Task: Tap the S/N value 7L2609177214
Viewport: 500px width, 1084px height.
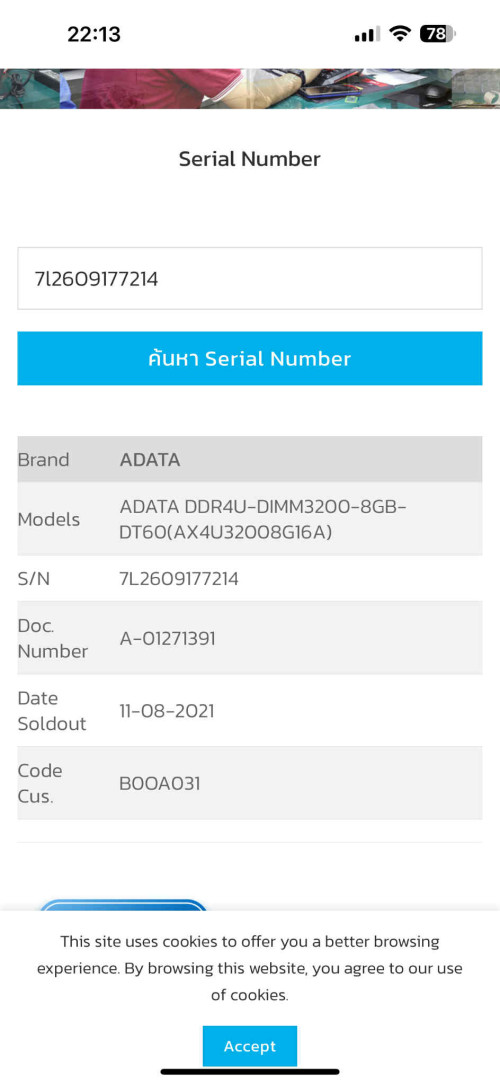Action: (x=179, y=579)
